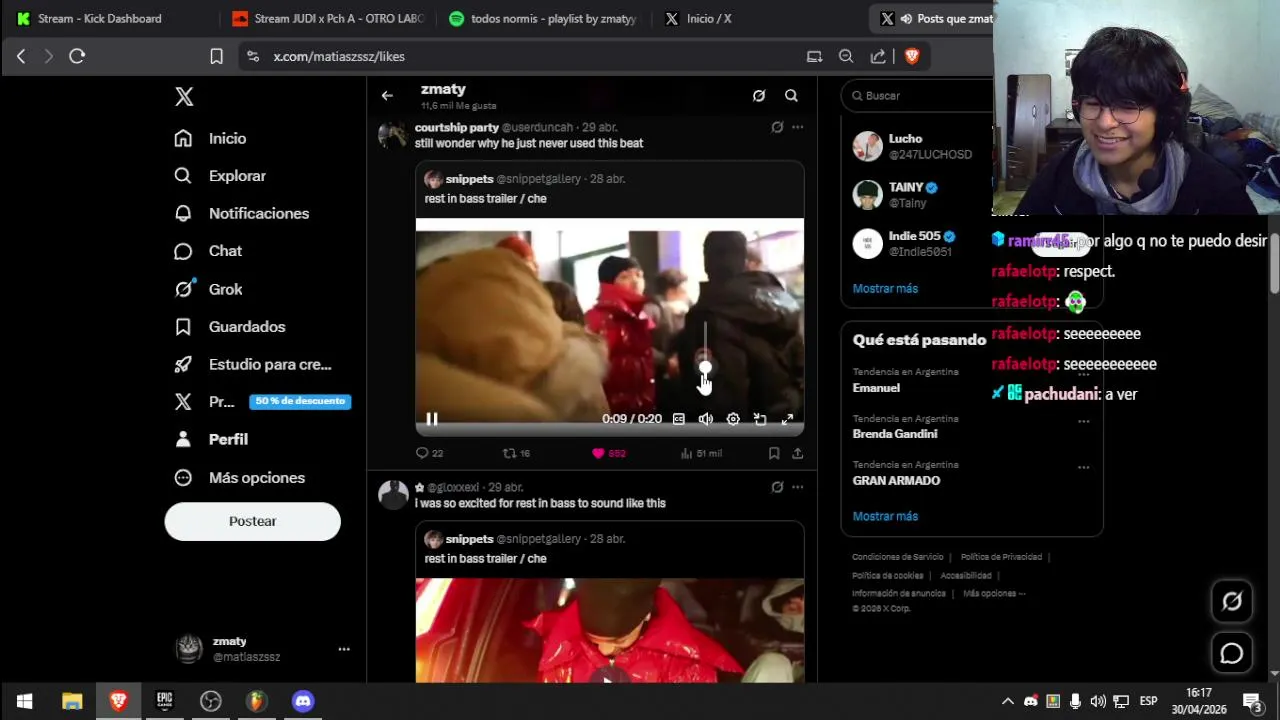Open Discord from taskbar

click(x=303, y=701)
